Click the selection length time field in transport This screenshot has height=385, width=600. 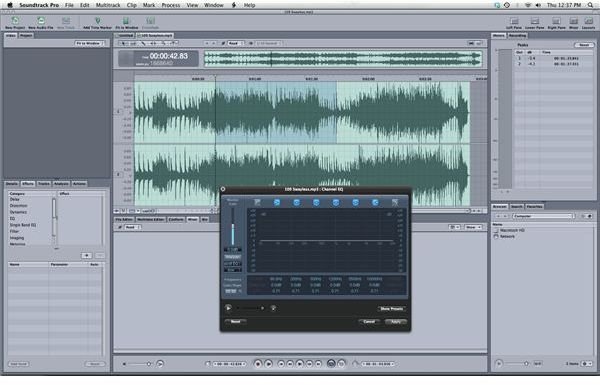pyautogui.click(x=378, y=364)
